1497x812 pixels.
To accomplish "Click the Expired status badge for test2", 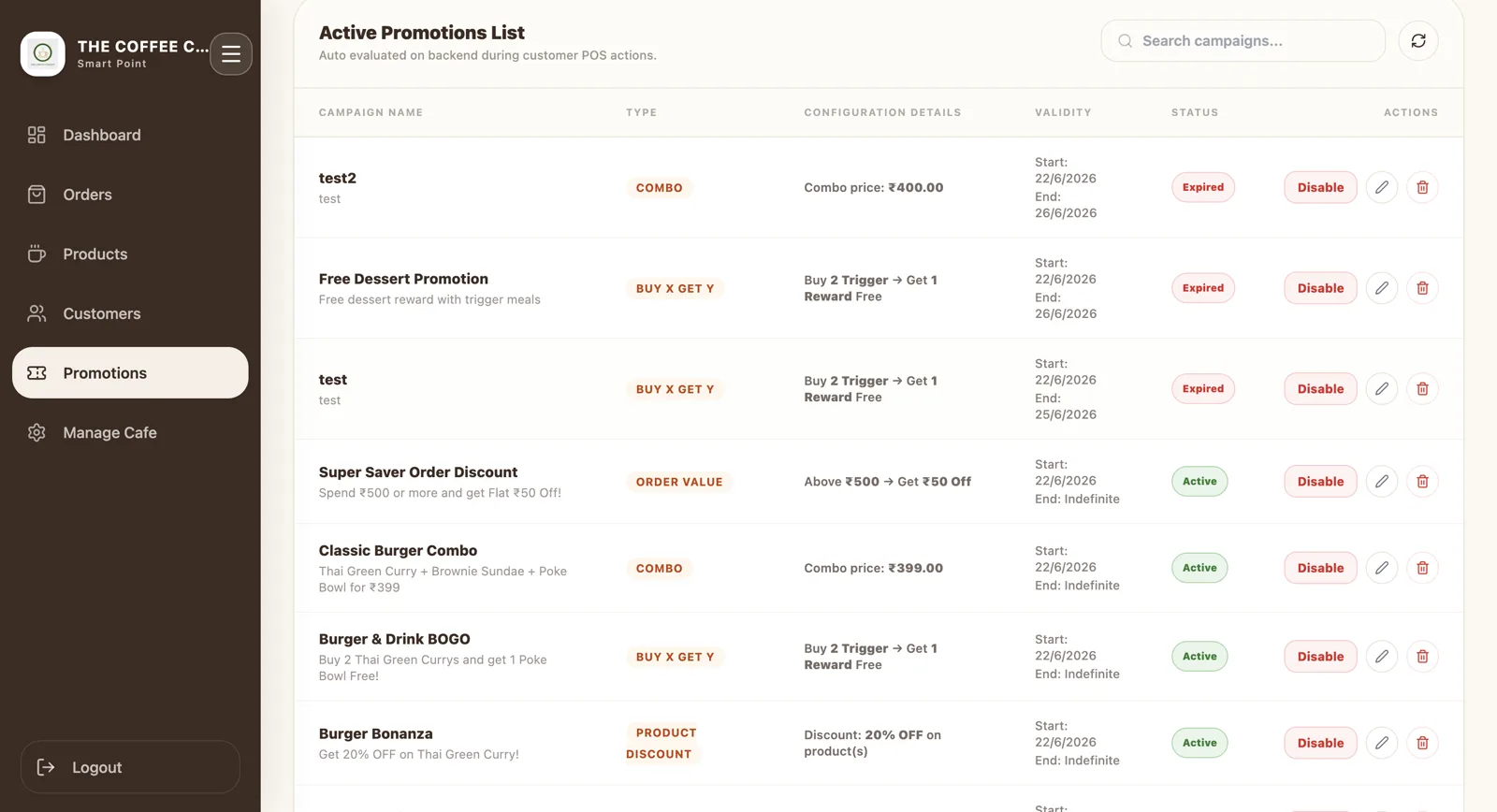I will click(x=1203, y=187).
